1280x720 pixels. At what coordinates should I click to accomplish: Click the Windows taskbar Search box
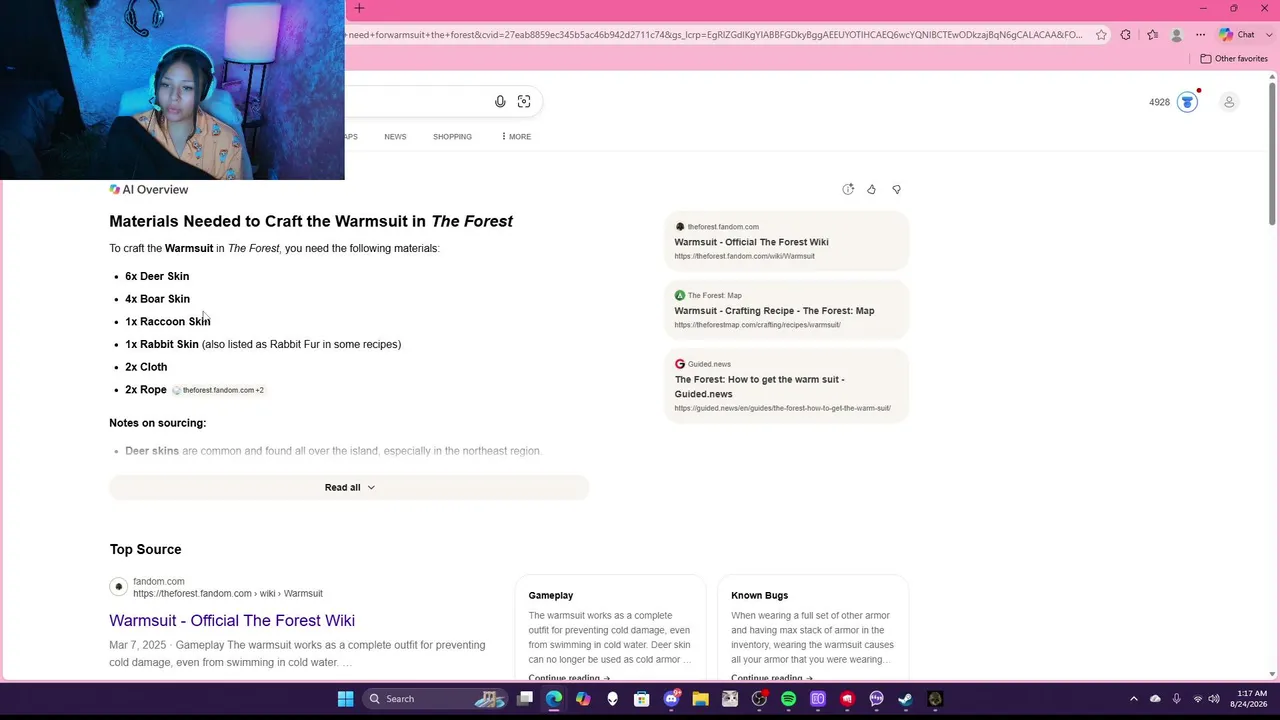[x=437, y=699]
